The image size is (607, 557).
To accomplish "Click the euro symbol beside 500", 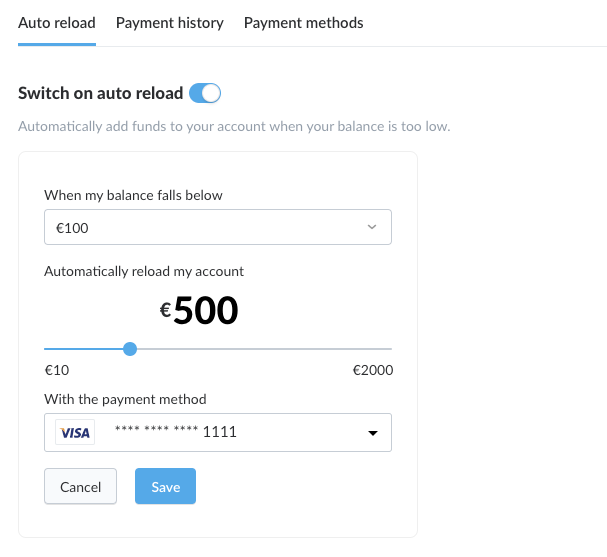I will 165,310.
